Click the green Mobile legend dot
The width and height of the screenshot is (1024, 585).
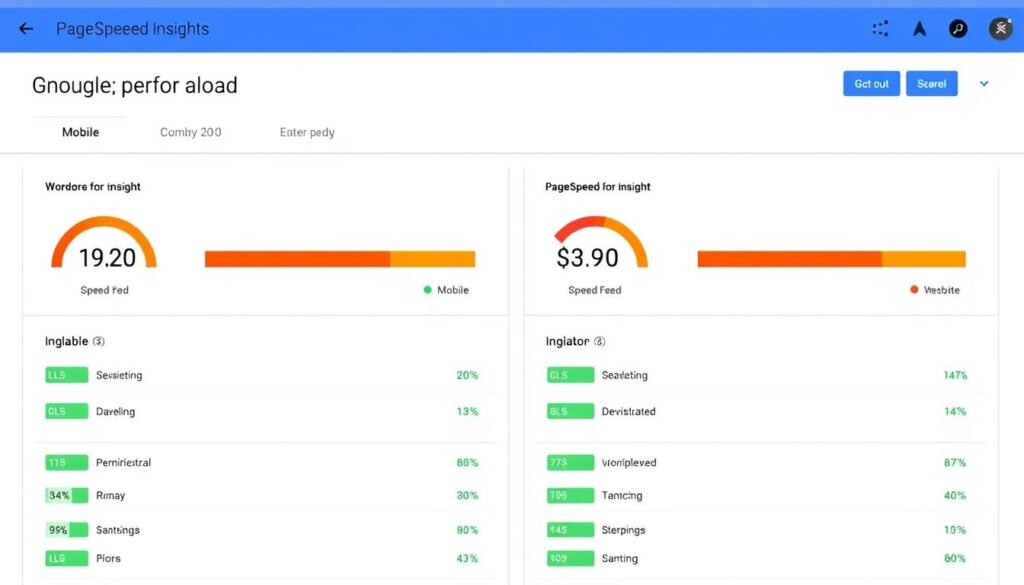428,290
